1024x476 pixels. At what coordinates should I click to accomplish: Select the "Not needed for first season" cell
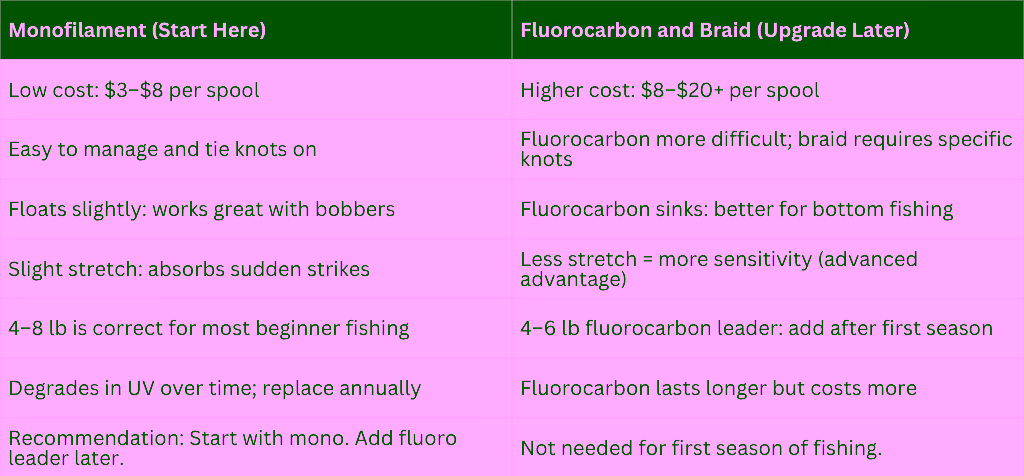coord(701,449)
